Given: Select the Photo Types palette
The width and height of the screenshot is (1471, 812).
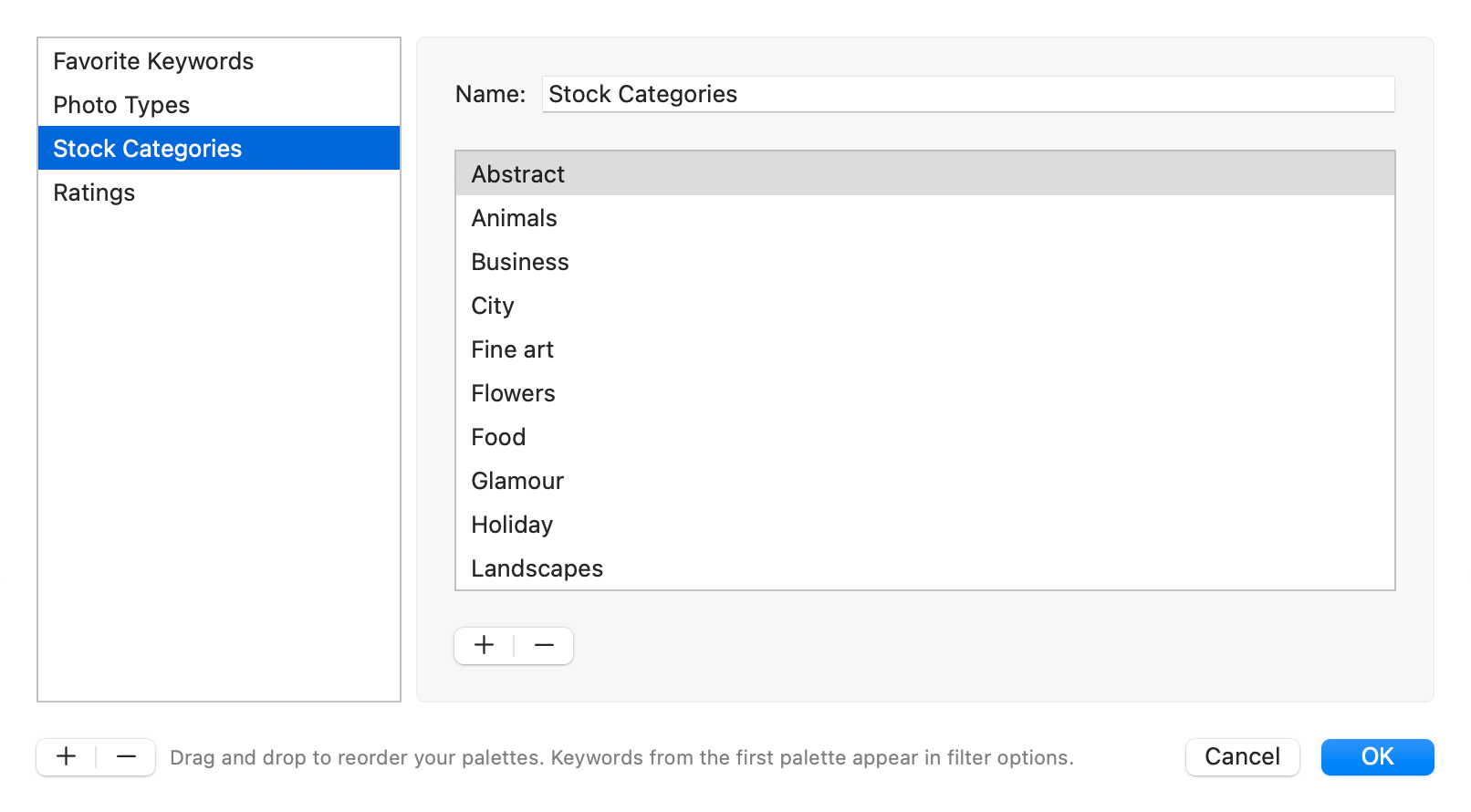Looking at the screenshot, I should coord(219,105).
